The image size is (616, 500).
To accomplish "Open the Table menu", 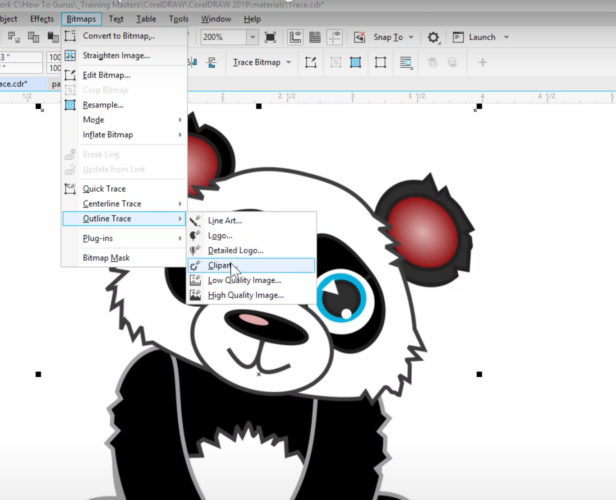I will tap(146, 19).
